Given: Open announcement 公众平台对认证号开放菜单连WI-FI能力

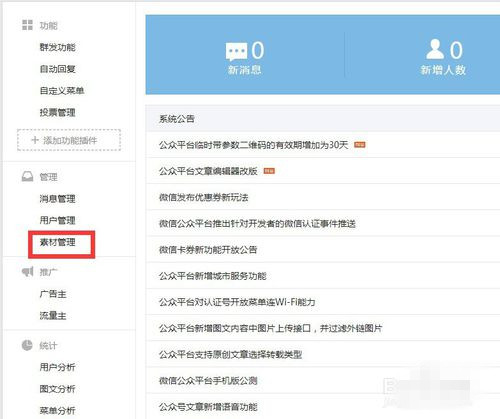Looking at the screenshot, I should (x=237, y=302).
